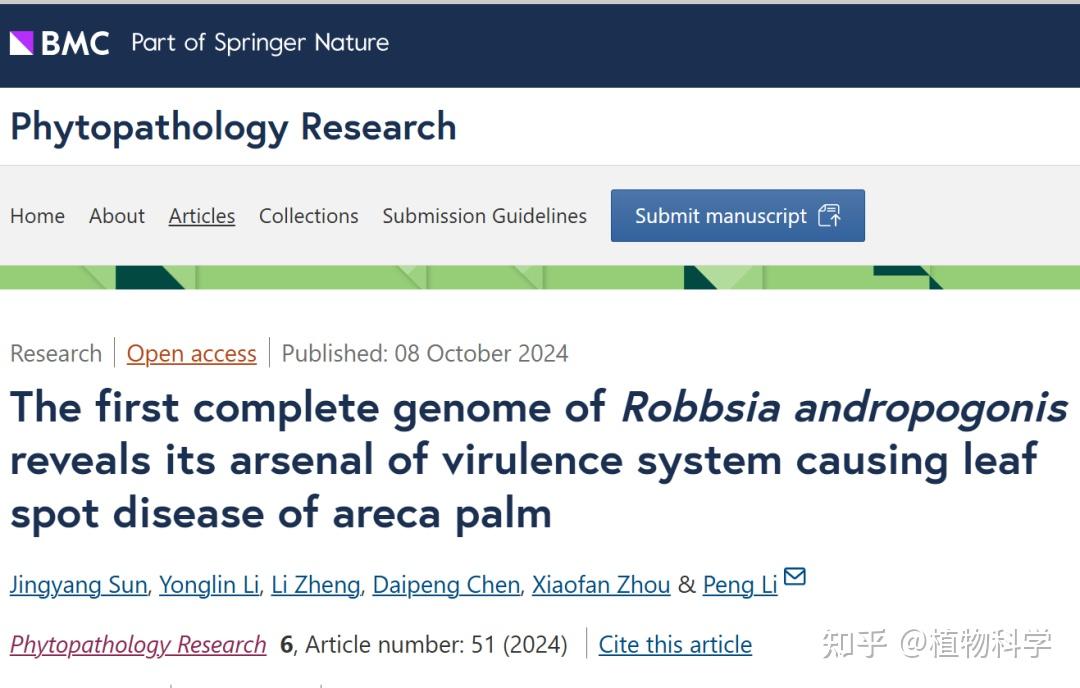Open the Open access link
The height and width of the screenshot is (688, 1080).
pos(191,353)
